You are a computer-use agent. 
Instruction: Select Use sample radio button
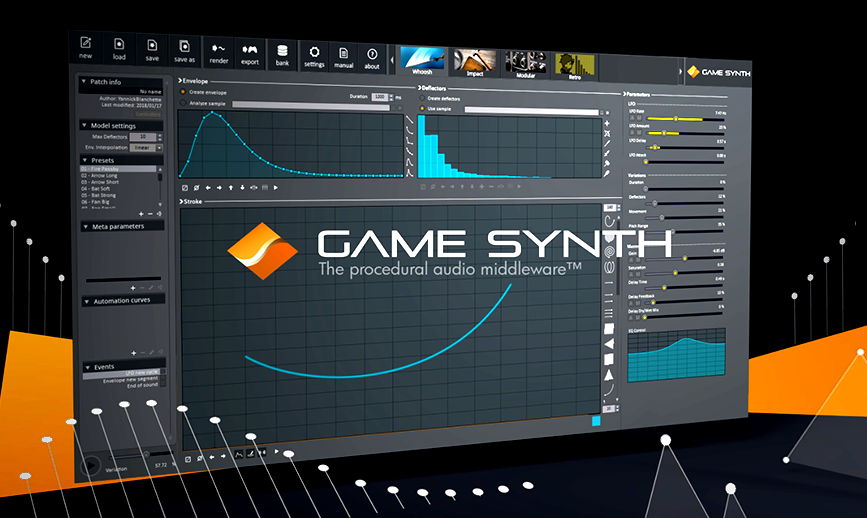tap(422, 108)
